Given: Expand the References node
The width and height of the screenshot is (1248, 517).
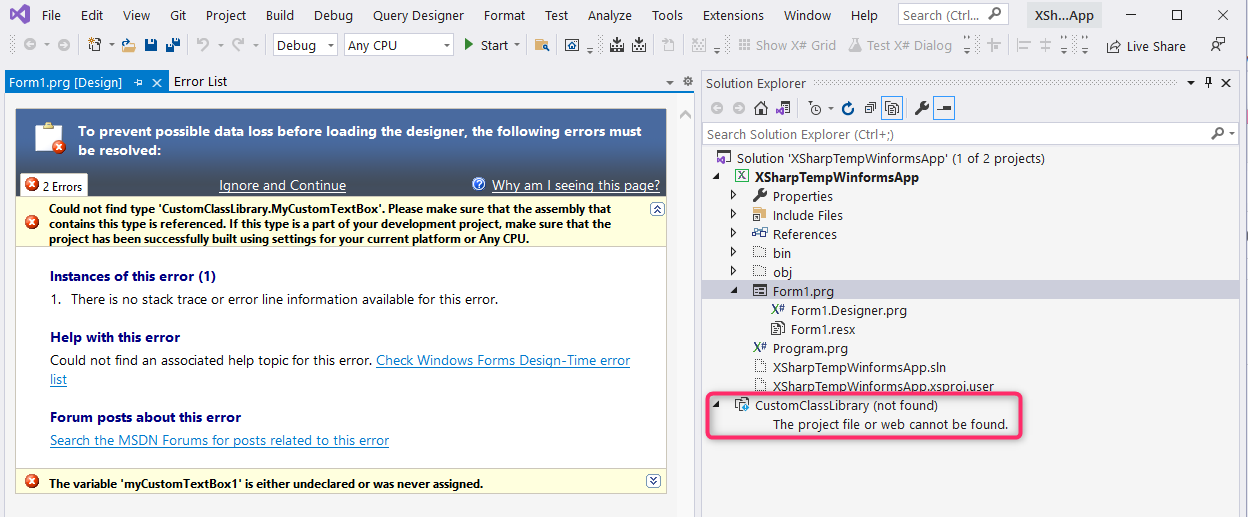Looking at the screenshot, I should point(734,234).
